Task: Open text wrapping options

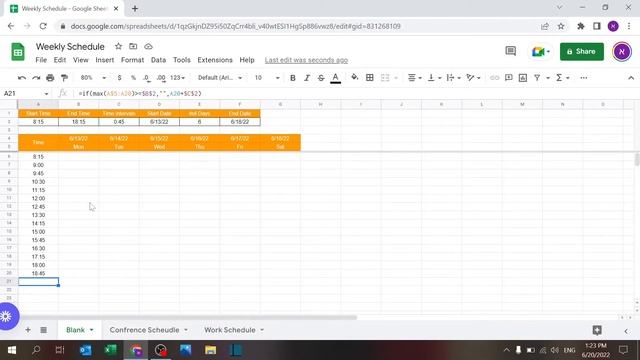Action: [x=453, y=78]
